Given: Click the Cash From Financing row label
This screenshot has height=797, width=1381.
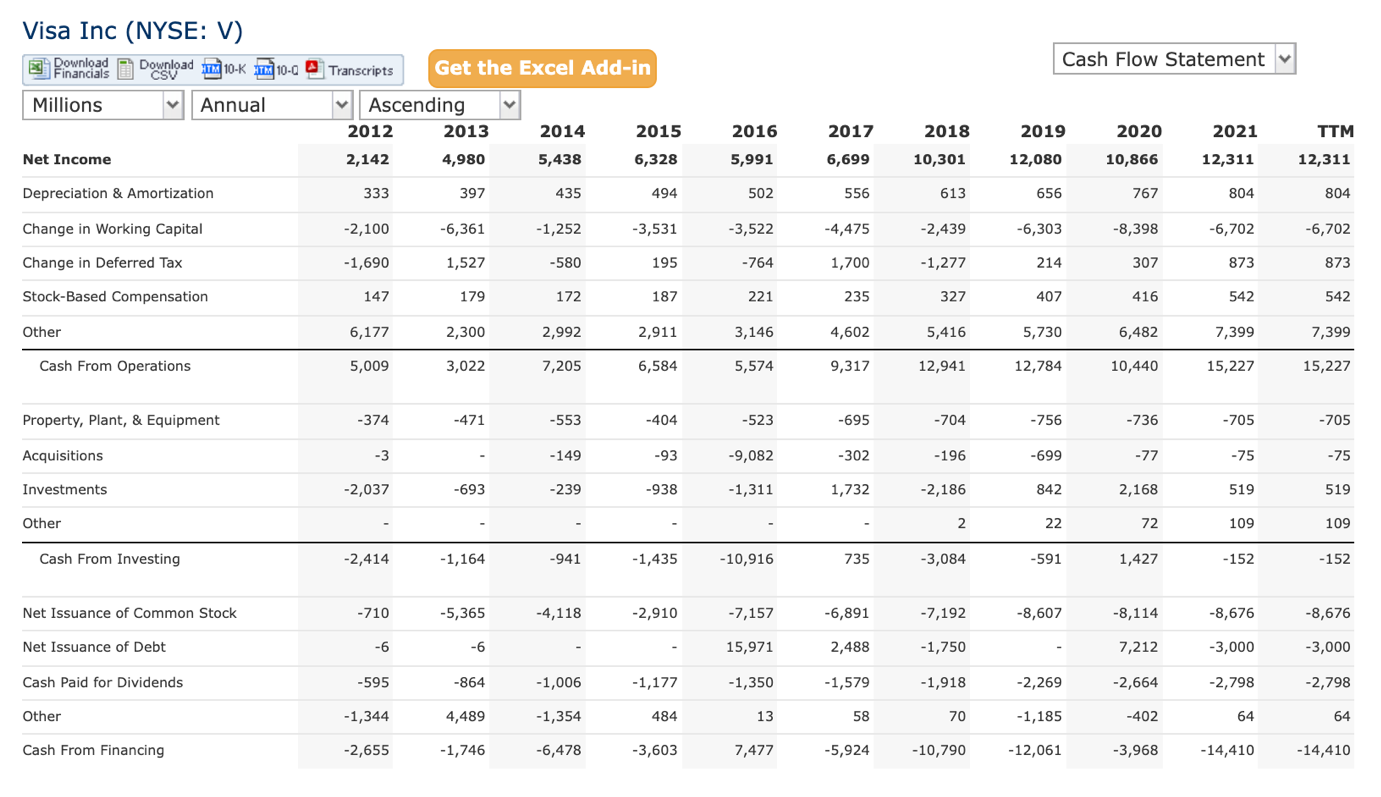Looking at the screenshot, I should pyautogui.click(x=93, y=750).
